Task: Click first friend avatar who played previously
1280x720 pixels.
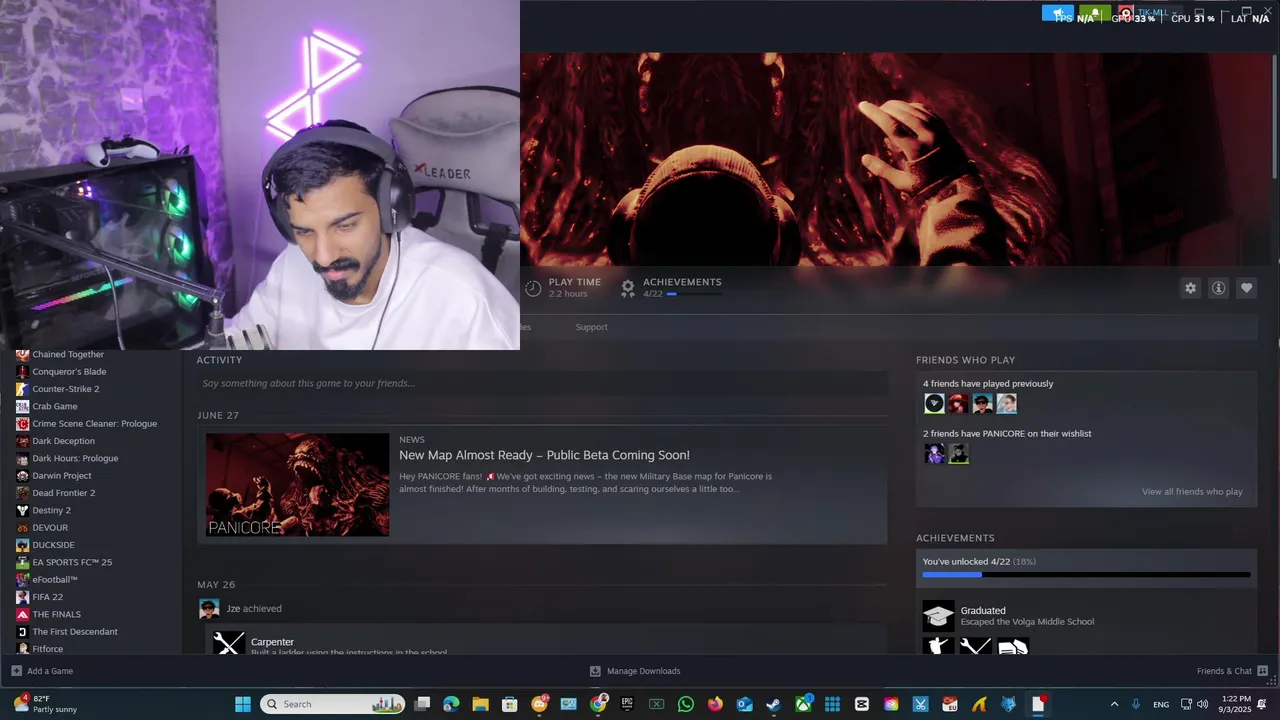Action: [x=934, y=404]
